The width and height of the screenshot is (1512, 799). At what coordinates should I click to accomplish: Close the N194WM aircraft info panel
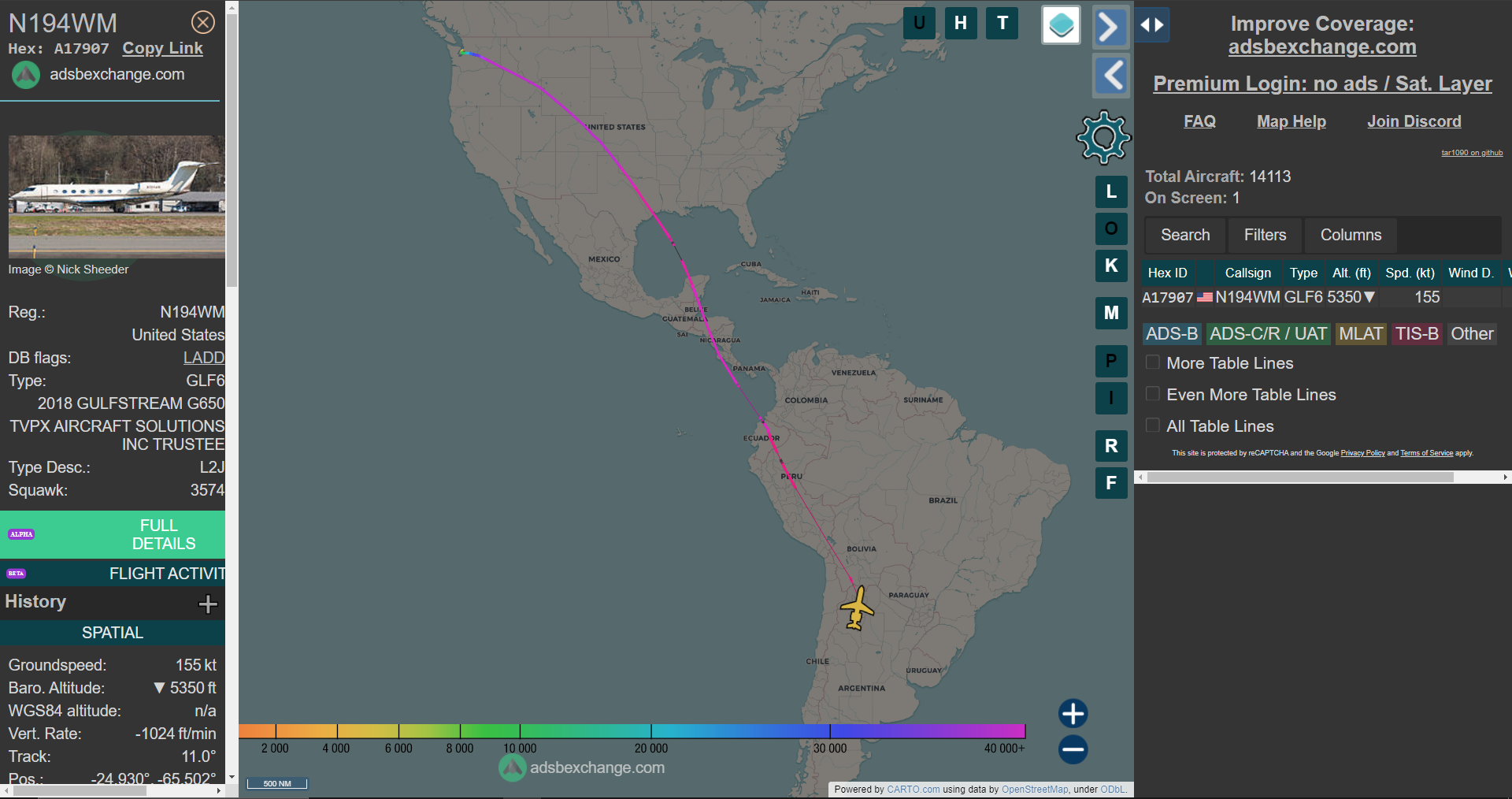click(x=203, y=22)
